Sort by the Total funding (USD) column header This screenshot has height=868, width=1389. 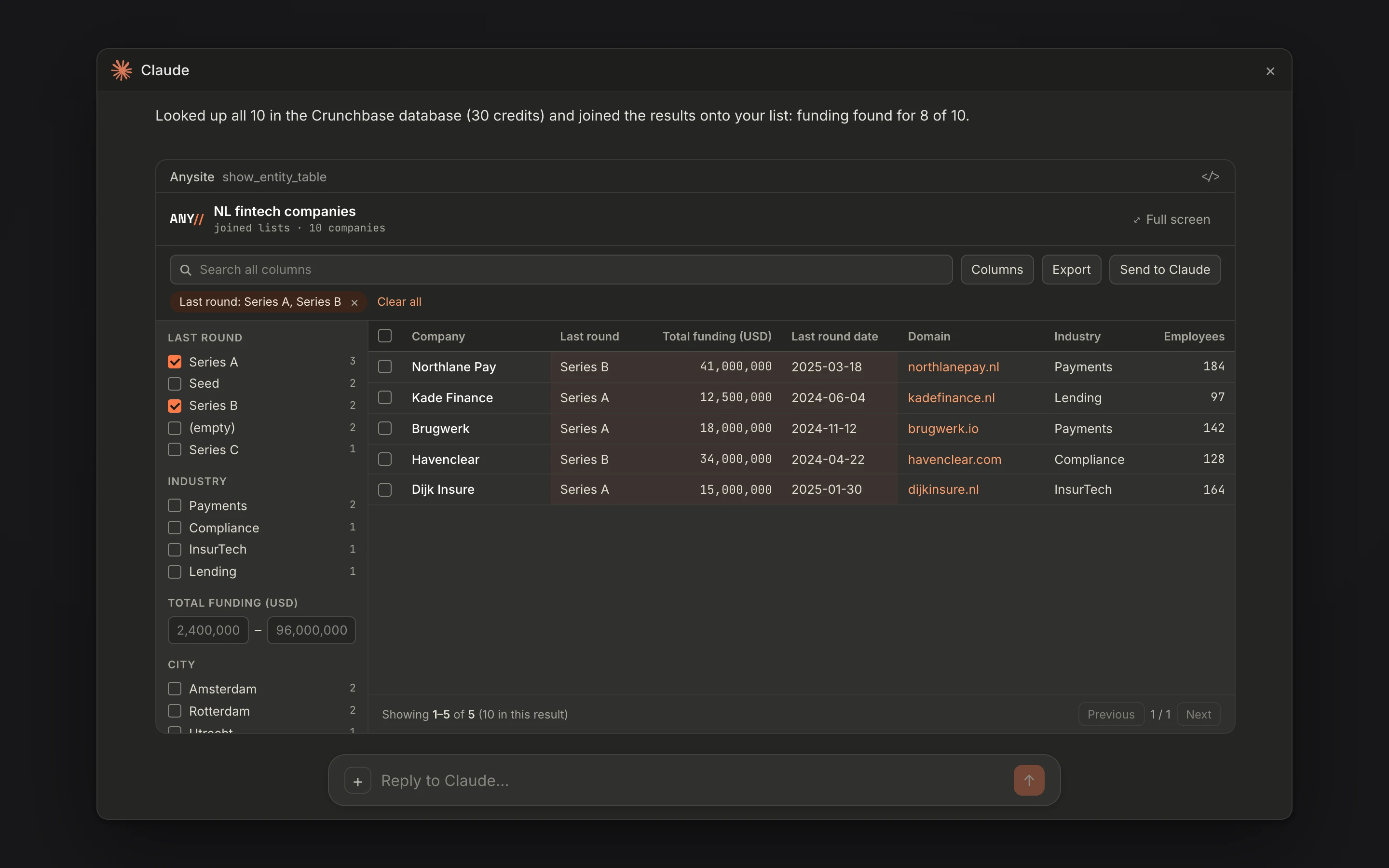(717, 337)
